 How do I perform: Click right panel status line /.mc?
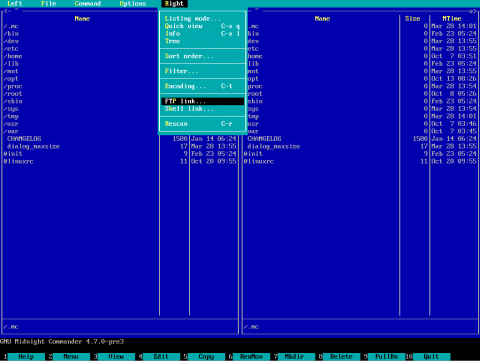point(252,327)
